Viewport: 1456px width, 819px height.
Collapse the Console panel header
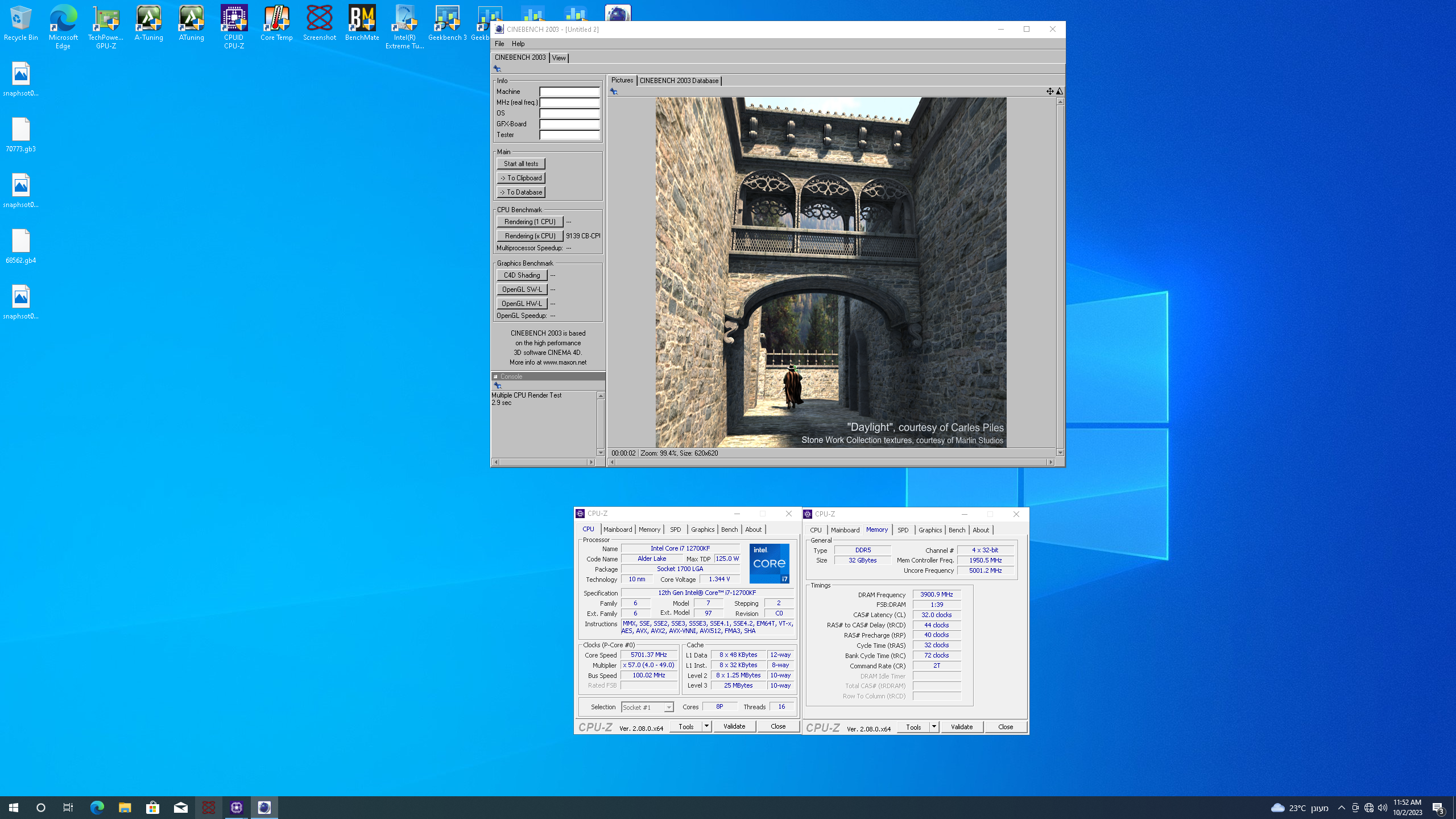click(x=495, y=377)
